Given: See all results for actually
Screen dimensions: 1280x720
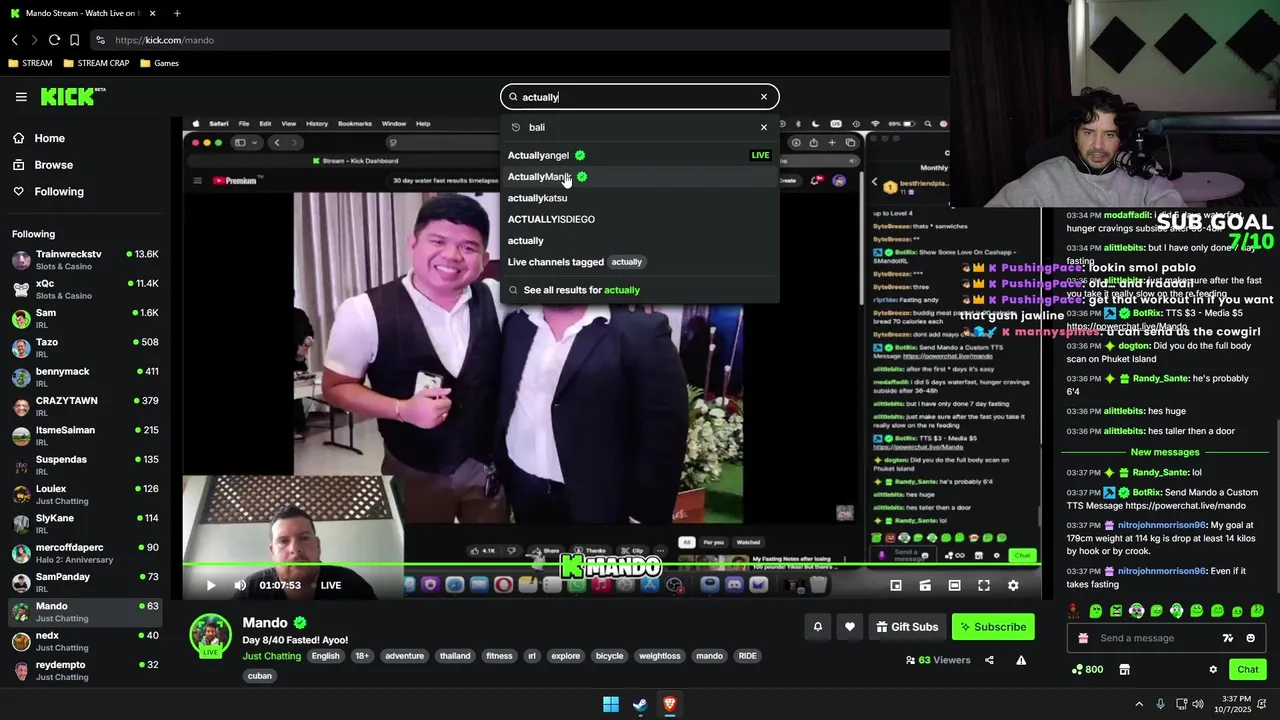Looking at the screenshot, I should 639,290.
